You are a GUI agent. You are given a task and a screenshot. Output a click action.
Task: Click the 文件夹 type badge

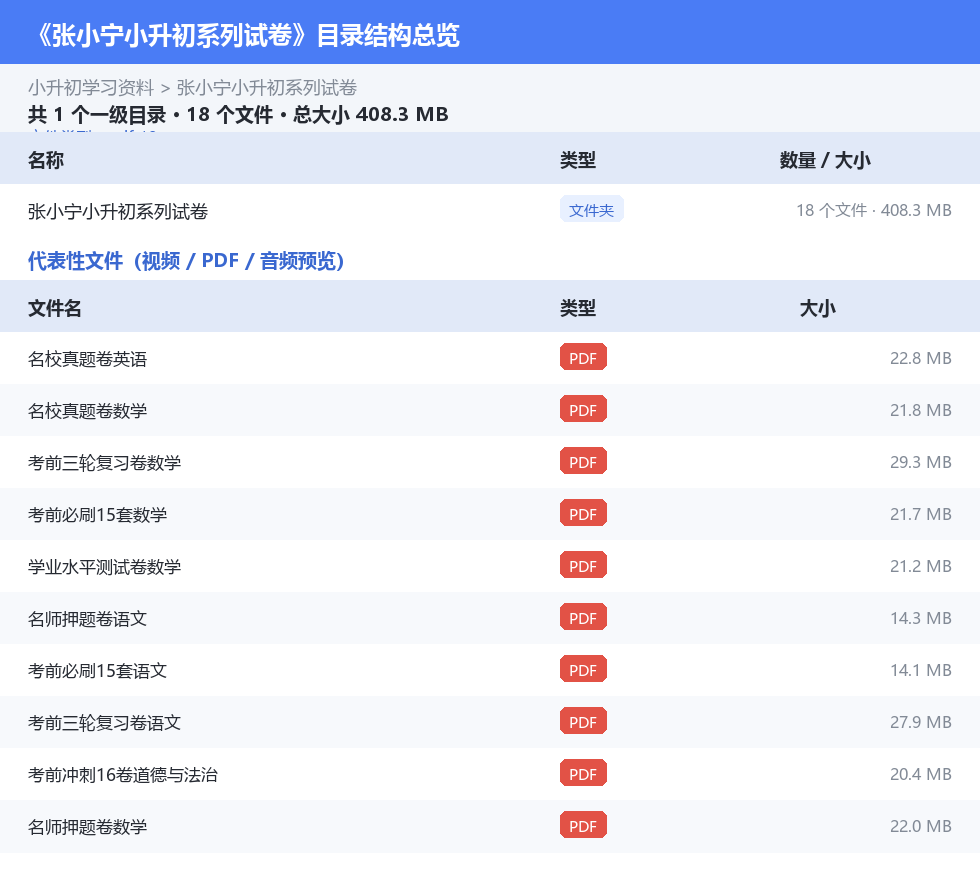(591, 209)
